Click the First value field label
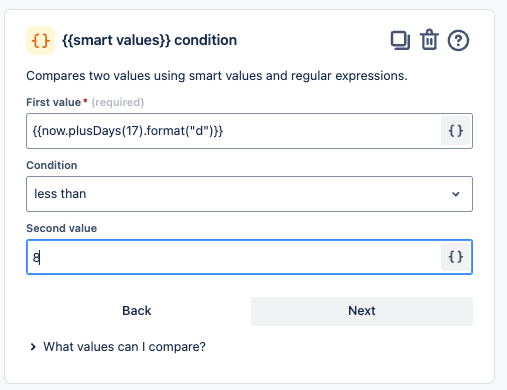Screen dimensions: 507x390 click(x=53, y=102)
